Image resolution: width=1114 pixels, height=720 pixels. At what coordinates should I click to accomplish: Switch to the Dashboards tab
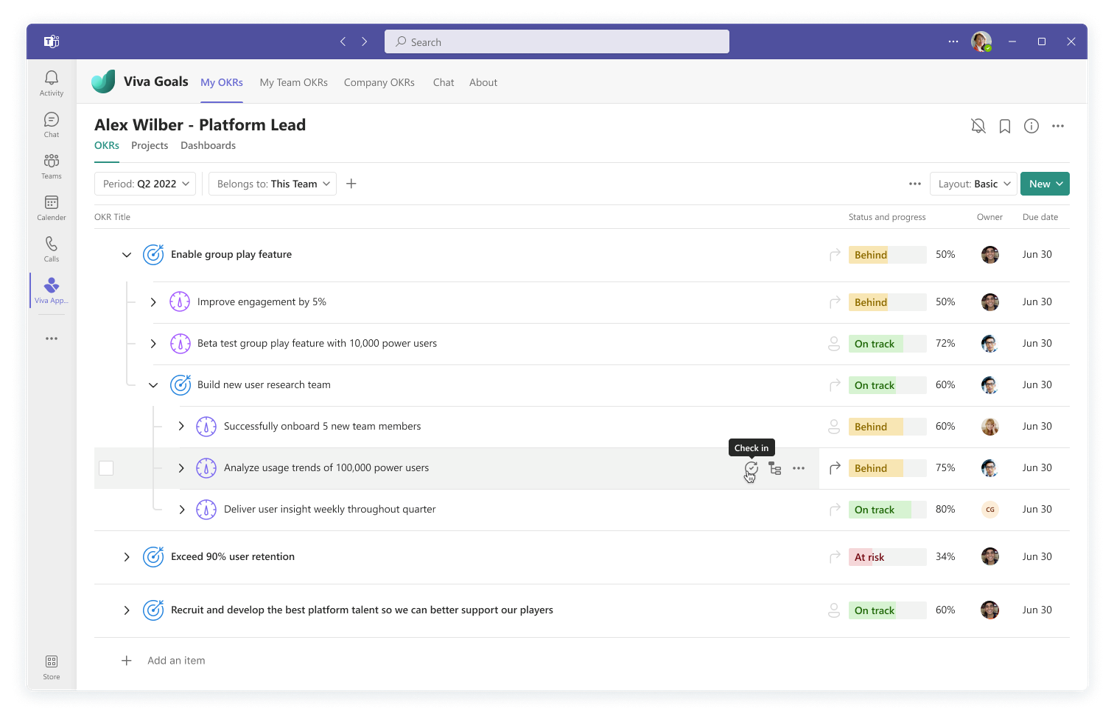tap(208, 146)
